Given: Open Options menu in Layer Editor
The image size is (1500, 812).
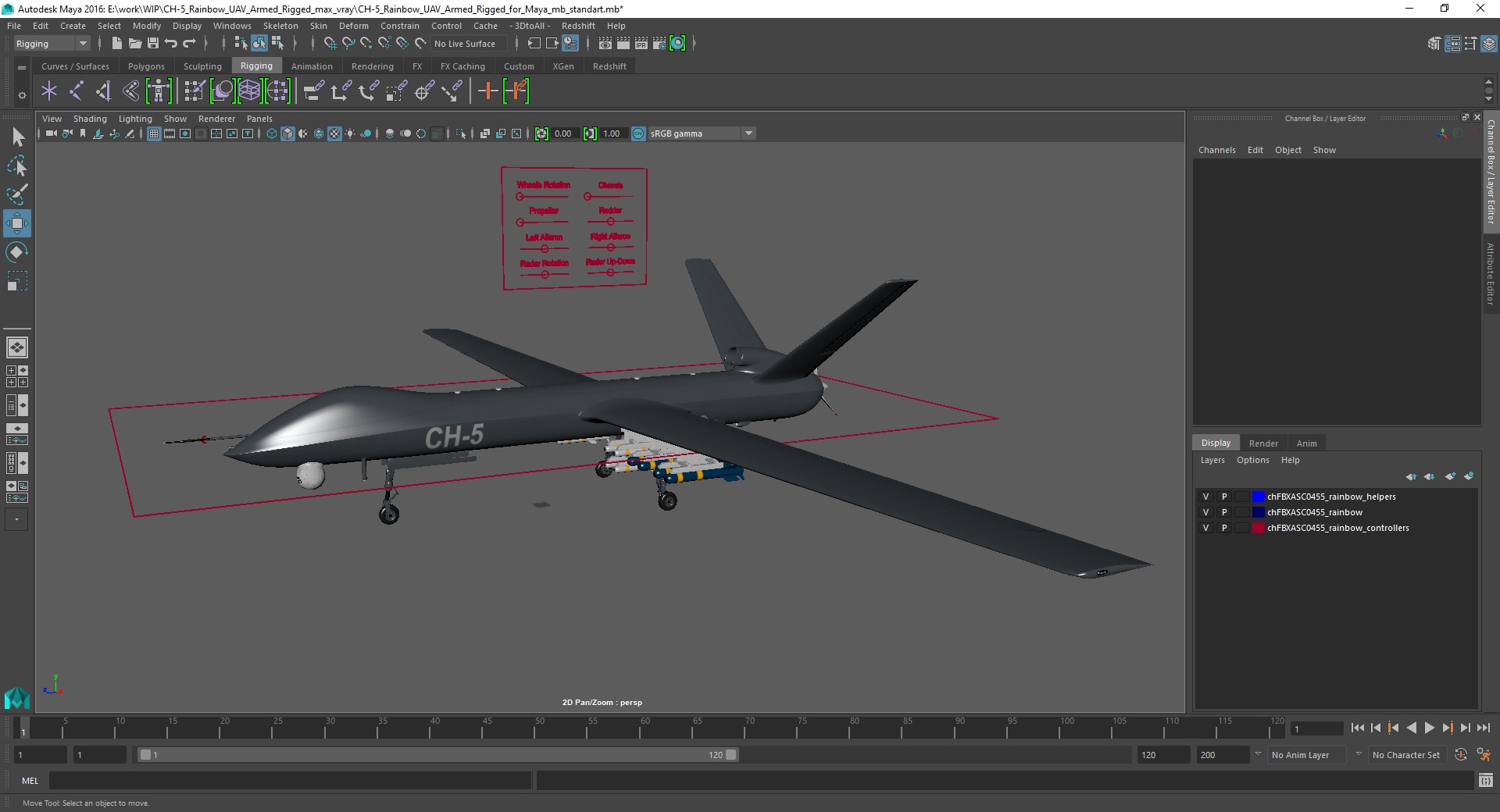Looking at the screenshot, I should (1252, 460).
